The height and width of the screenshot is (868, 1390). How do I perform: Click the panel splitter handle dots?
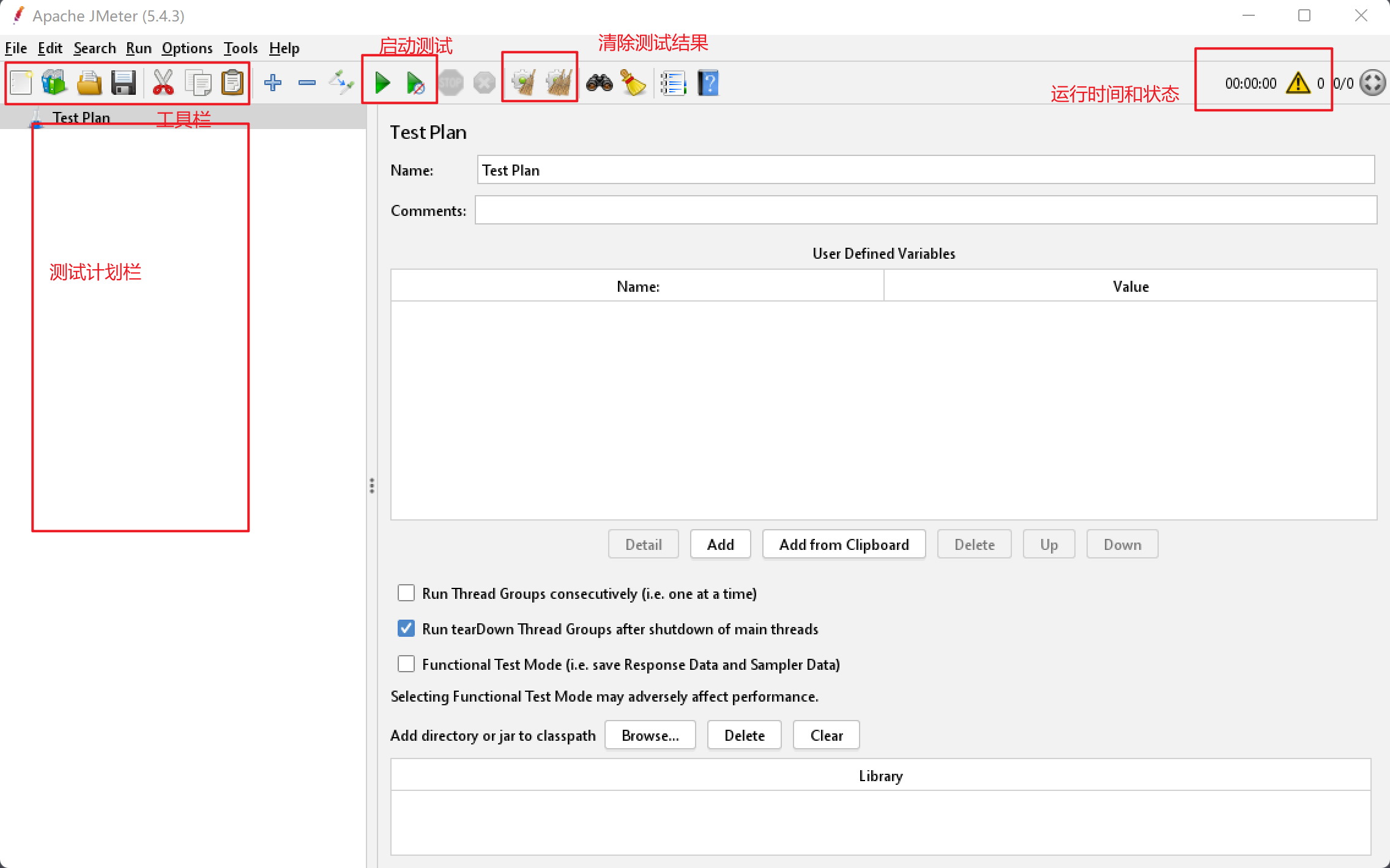[x=371, y=486]
